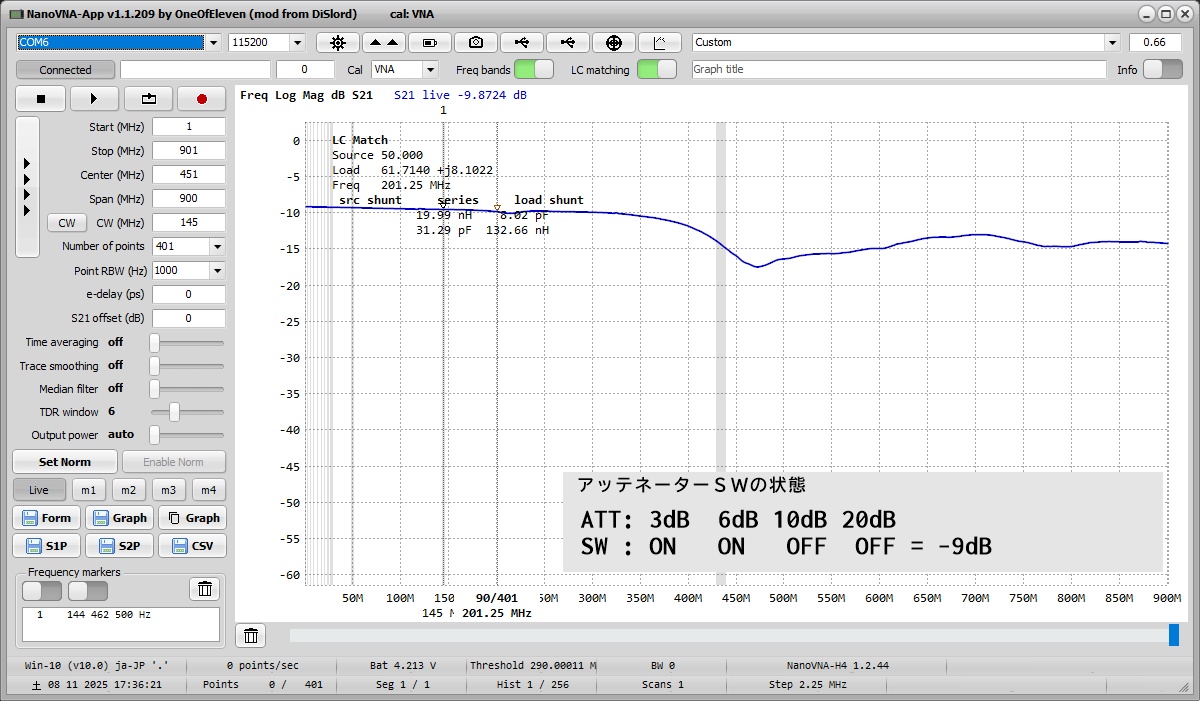The image size is (1200, 701).
Task: Select the m1 memory trace button
Action: pos(90,490)
